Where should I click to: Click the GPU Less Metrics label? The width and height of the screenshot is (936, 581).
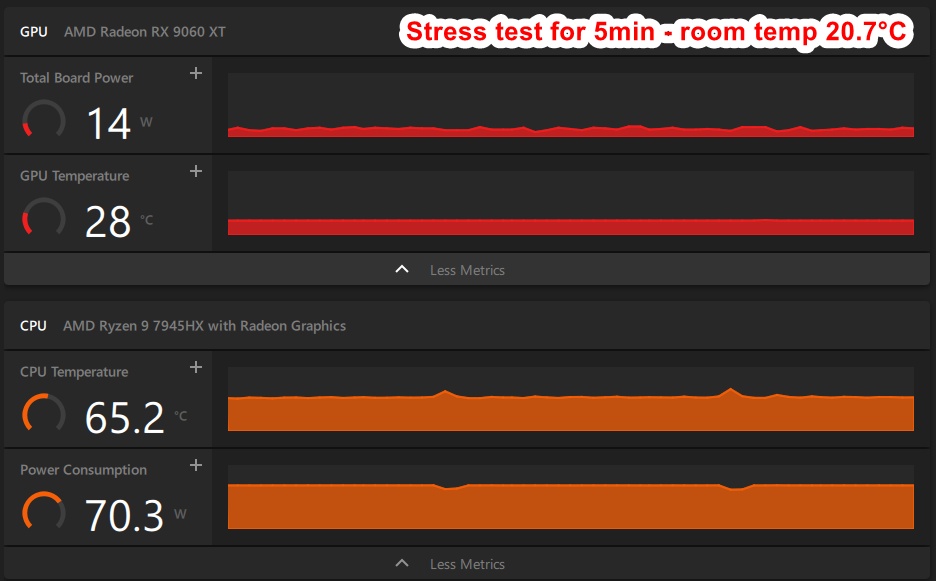tap(467, 270)
